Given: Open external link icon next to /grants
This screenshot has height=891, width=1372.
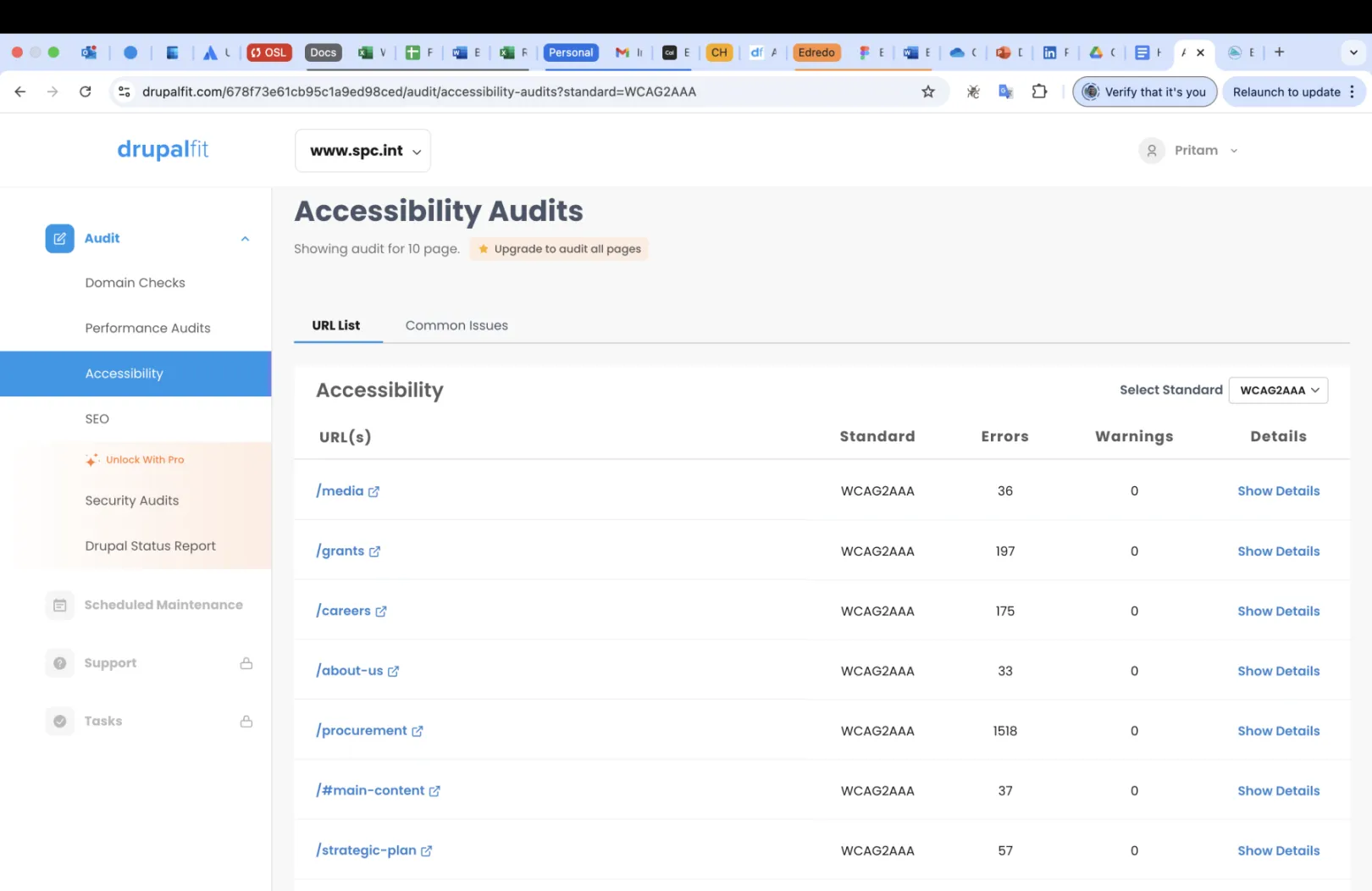Looking at the screenshot, I should 374,551.
